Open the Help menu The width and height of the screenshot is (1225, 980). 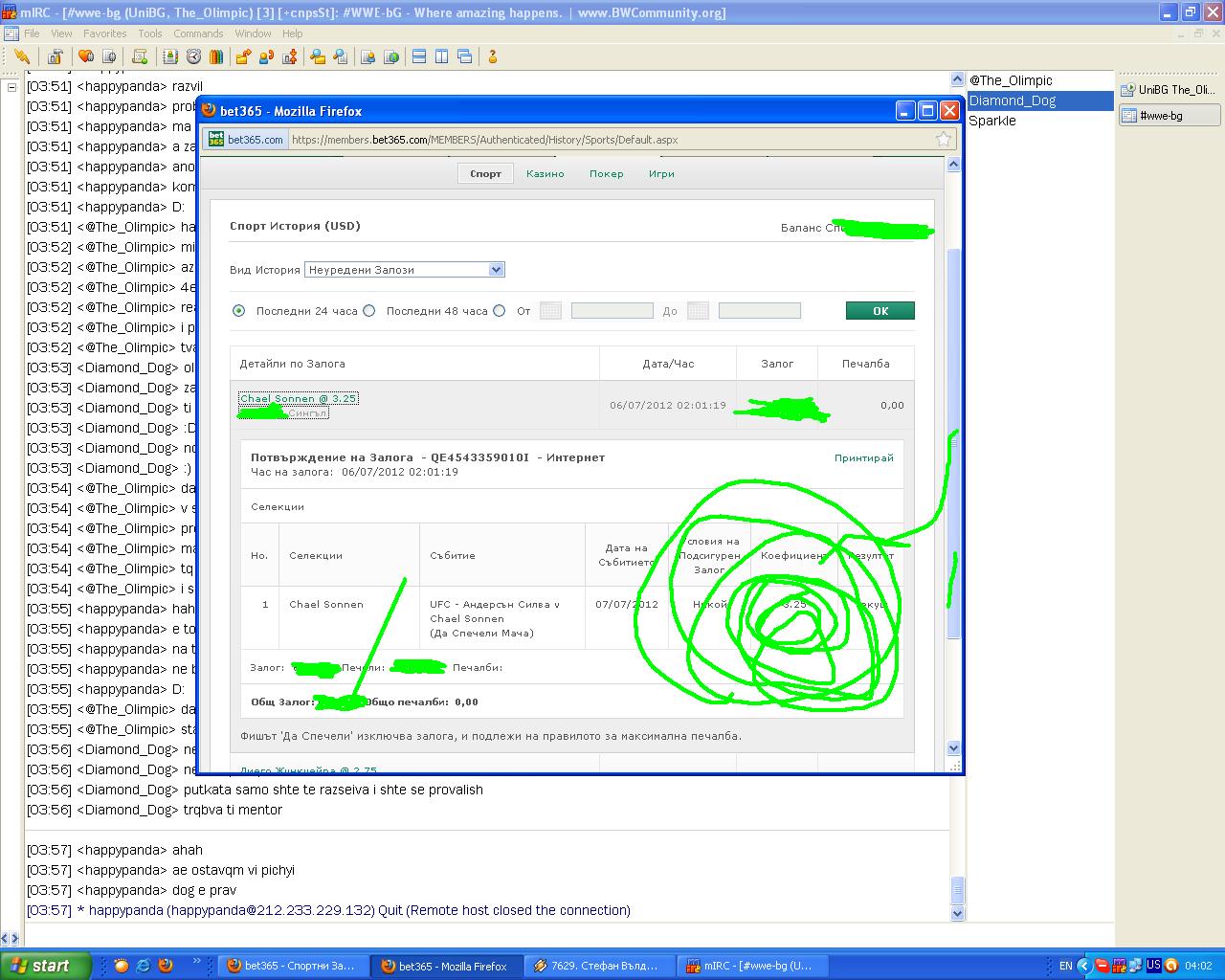292,33
